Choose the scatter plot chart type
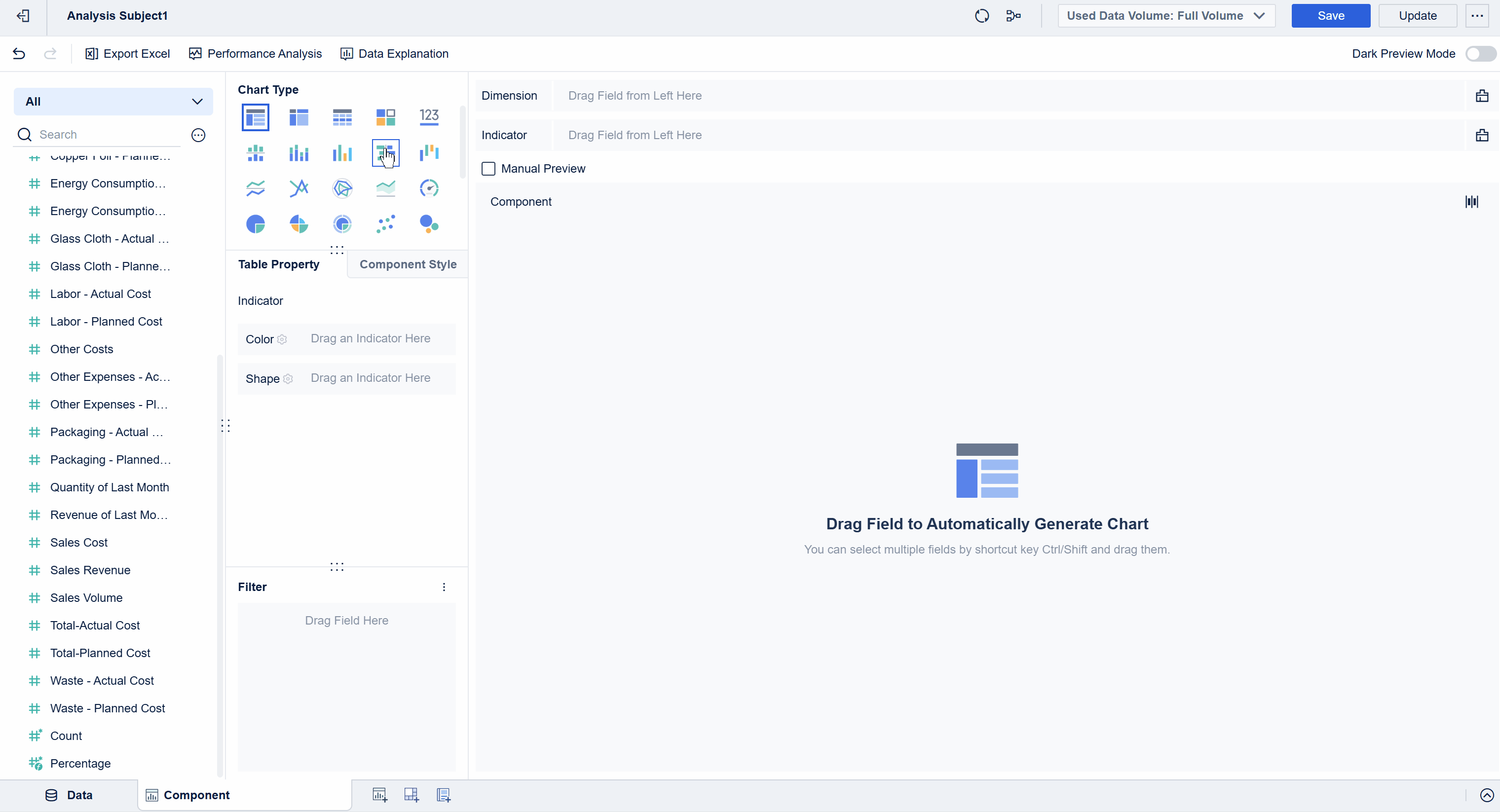 pos(385,223)
